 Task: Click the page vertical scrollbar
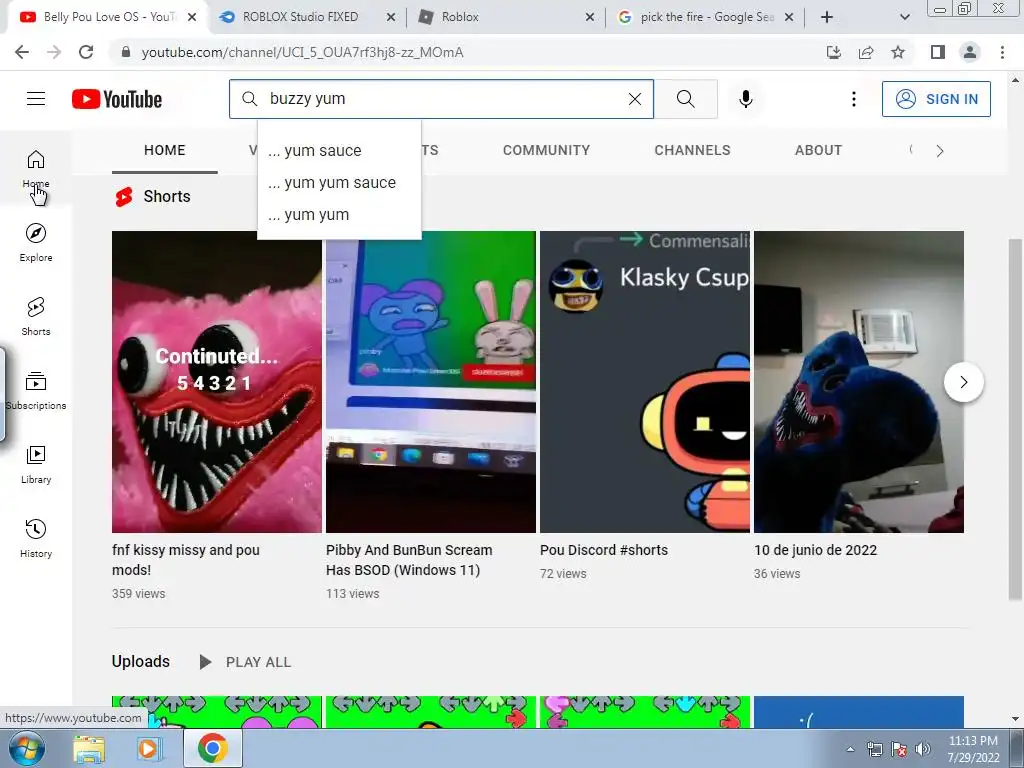[x=1015, y=418]
